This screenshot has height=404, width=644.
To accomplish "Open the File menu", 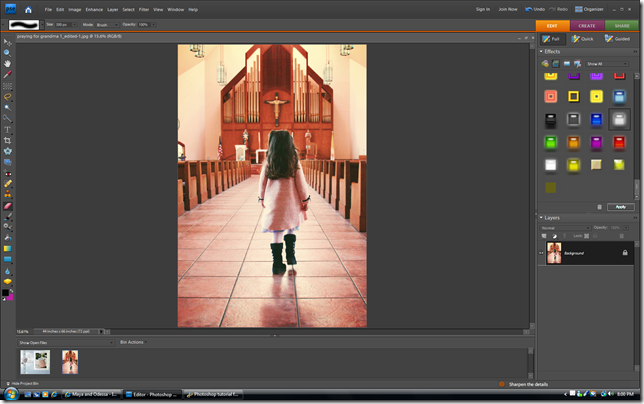I will 48,9.
